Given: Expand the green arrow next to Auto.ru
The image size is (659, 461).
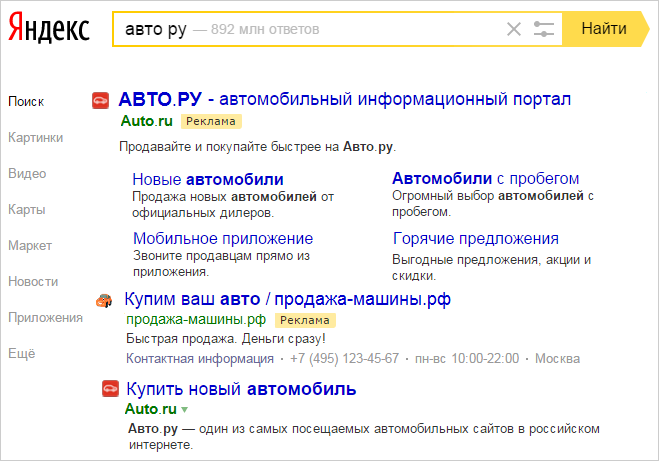Looking at the screenshot, I should click(185, 409).
